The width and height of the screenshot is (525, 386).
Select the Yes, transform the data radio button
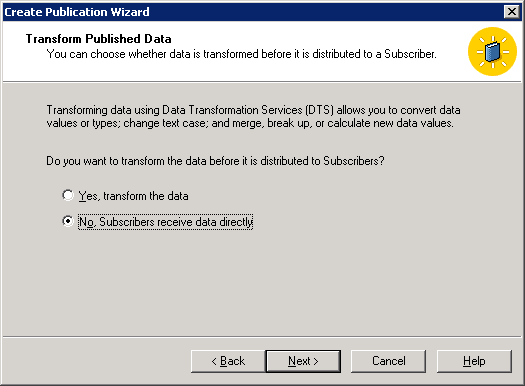[68, 195]
